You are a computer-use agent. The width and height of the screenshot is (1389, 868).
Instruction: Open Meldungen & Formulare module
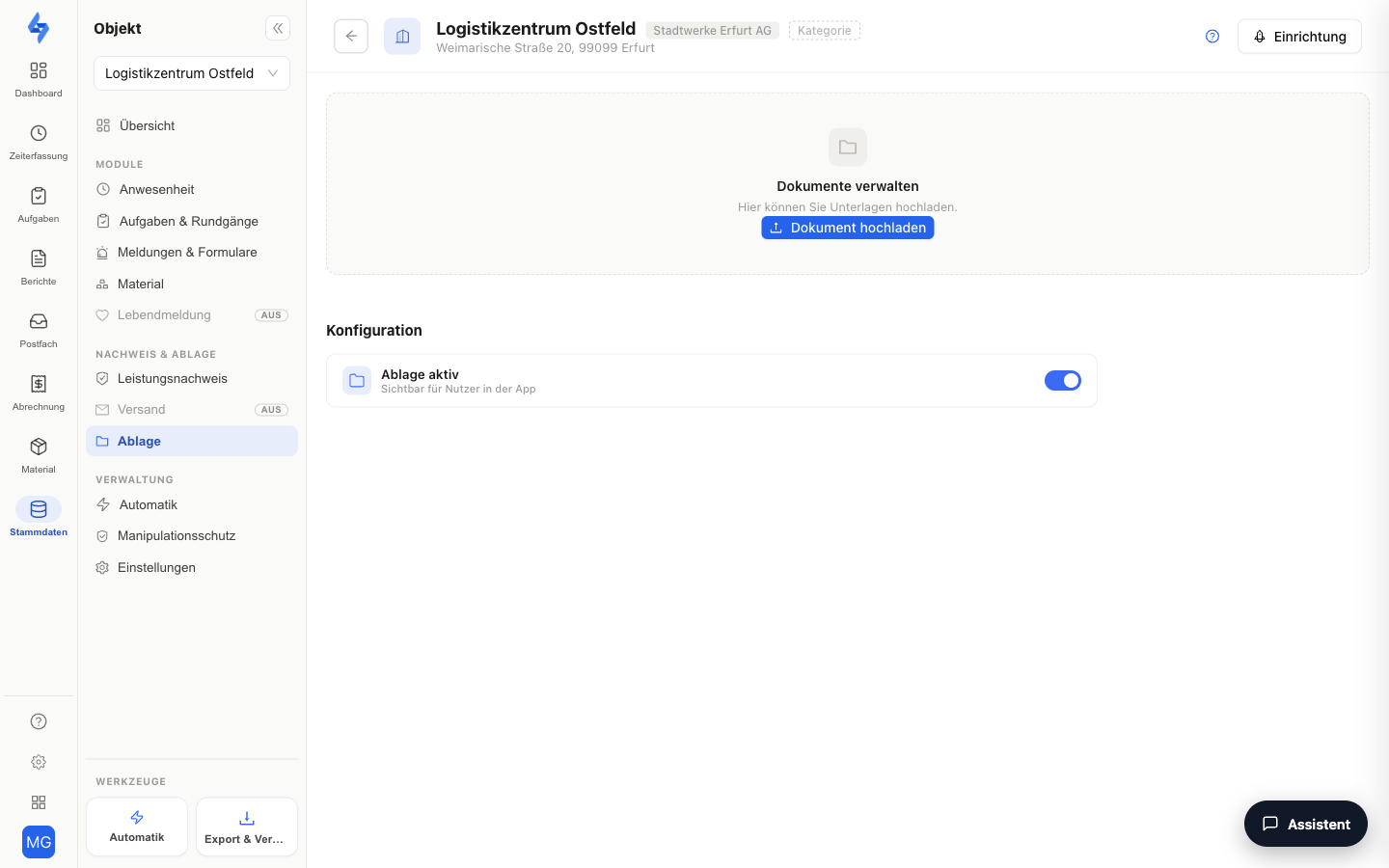pos(192,252)
